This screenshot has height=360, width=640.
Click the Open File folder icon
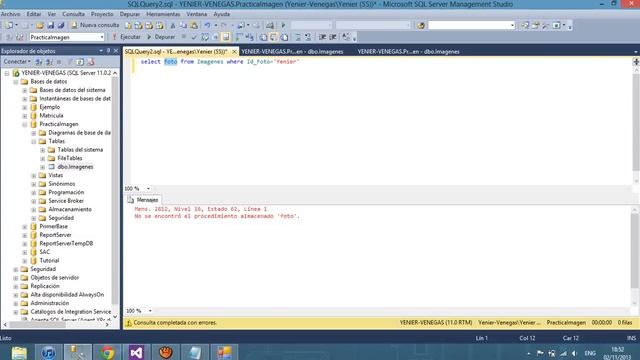40,25
